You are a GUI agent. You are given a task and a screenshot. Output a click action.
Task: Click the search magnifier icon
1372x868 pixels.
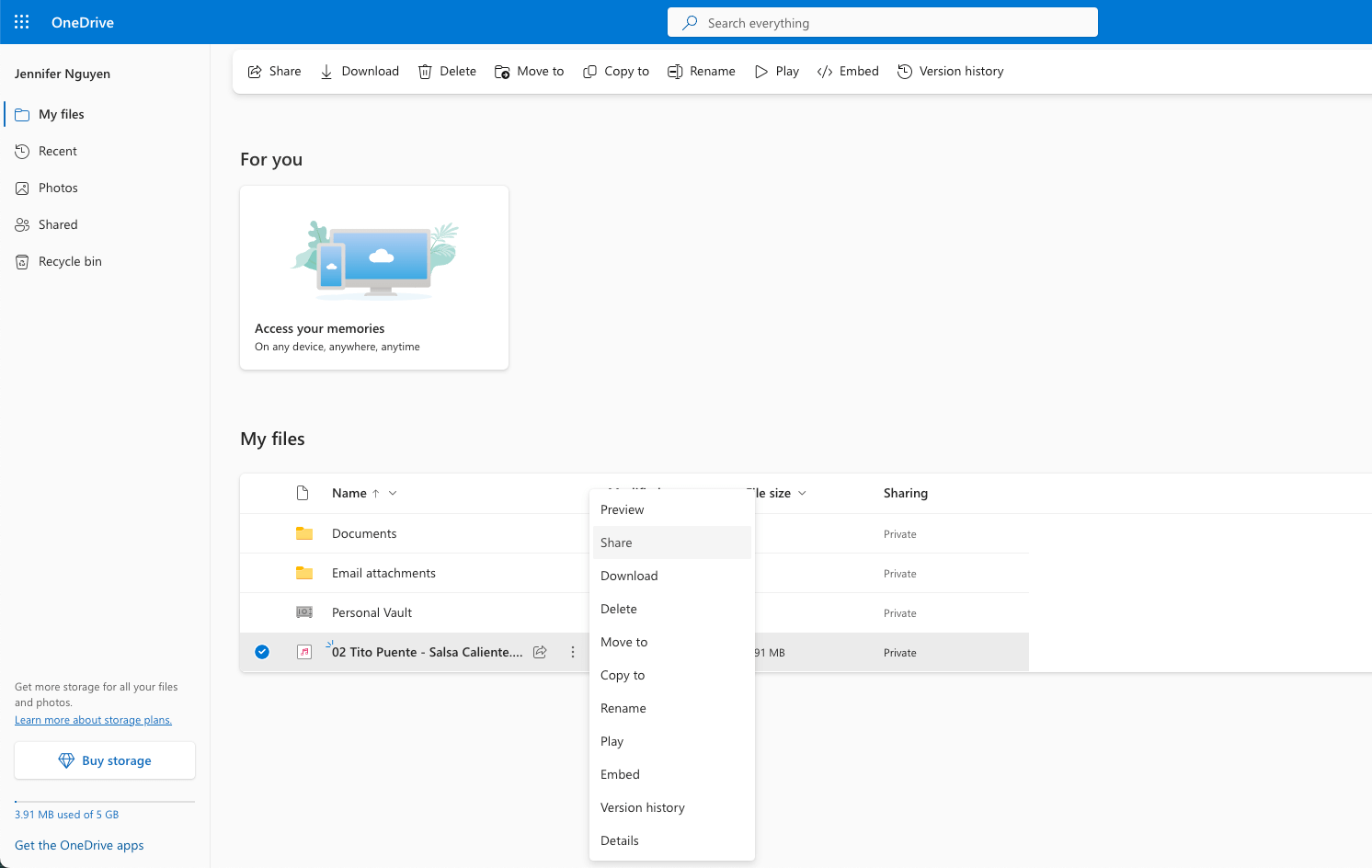point(690,23)
